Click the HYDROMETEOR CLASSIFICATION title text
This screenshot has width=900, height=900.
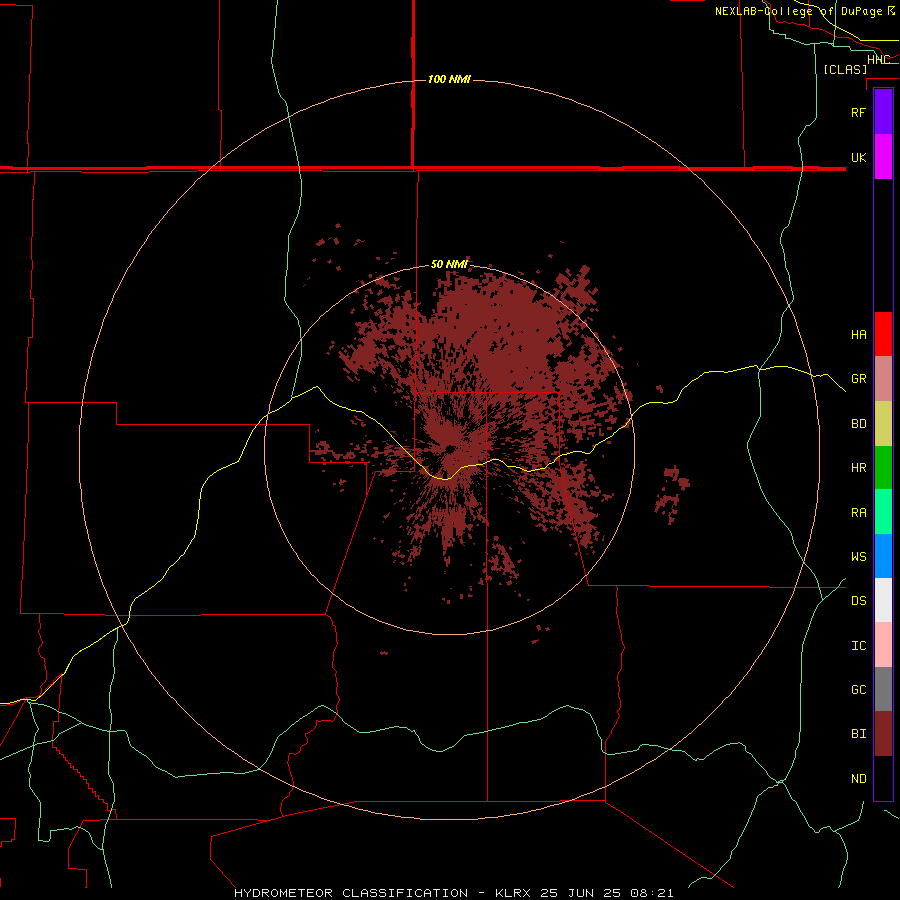click(351, 893)
